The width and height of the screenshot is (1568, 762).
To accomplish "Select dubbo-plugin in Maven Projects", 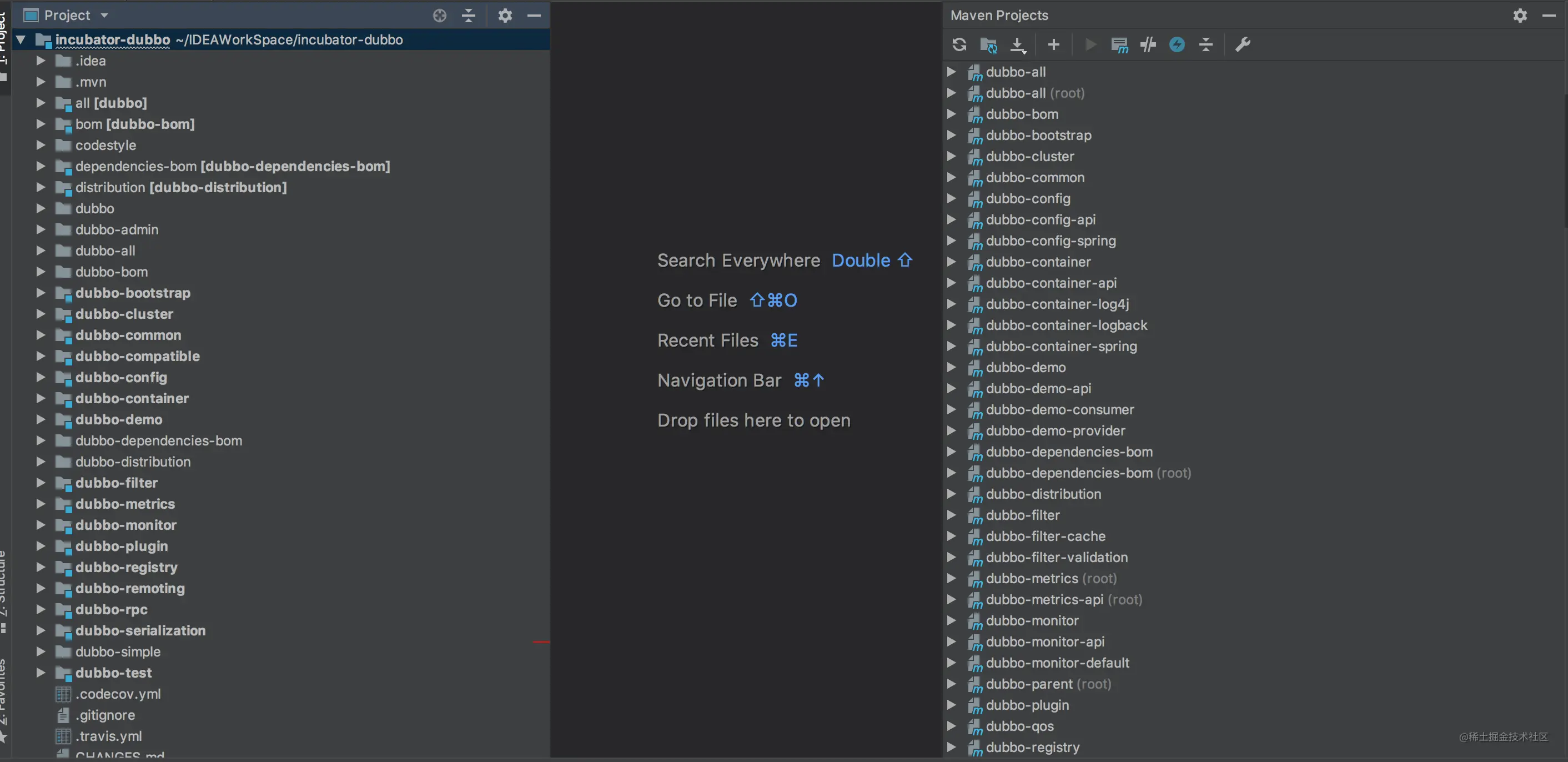I will click(1027, 705).
